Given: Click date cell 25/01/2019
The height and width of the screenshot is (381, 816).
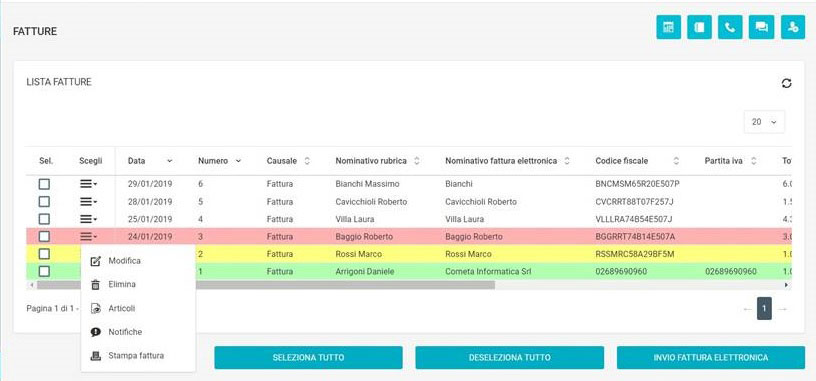Looking at the screenshot, I should (150, 219).
